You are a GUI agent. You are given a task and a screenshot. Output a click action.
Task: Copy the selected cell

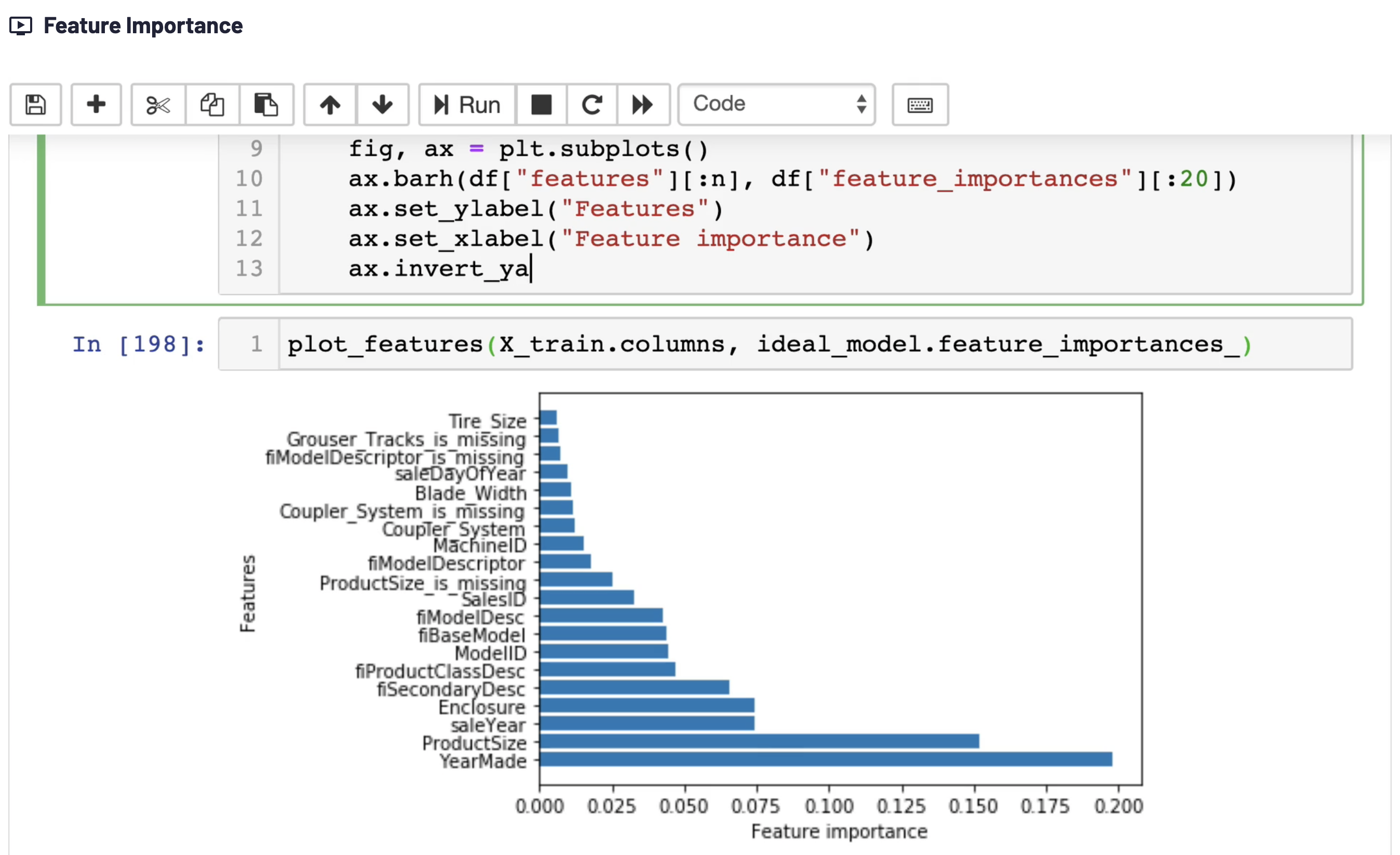212,104
